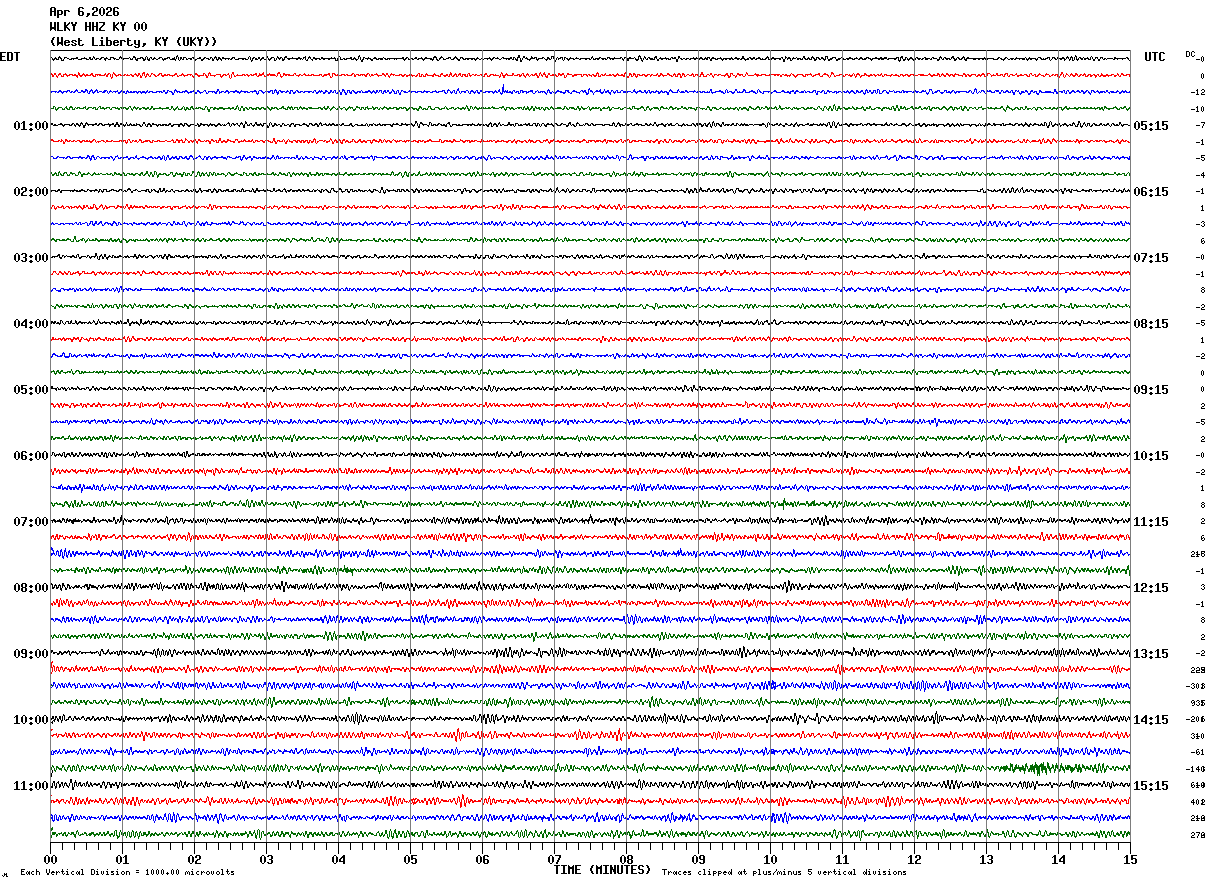Click the minute-axis tick label "09"
This screenshot has height=886, width=1210.
coord(698,859)
